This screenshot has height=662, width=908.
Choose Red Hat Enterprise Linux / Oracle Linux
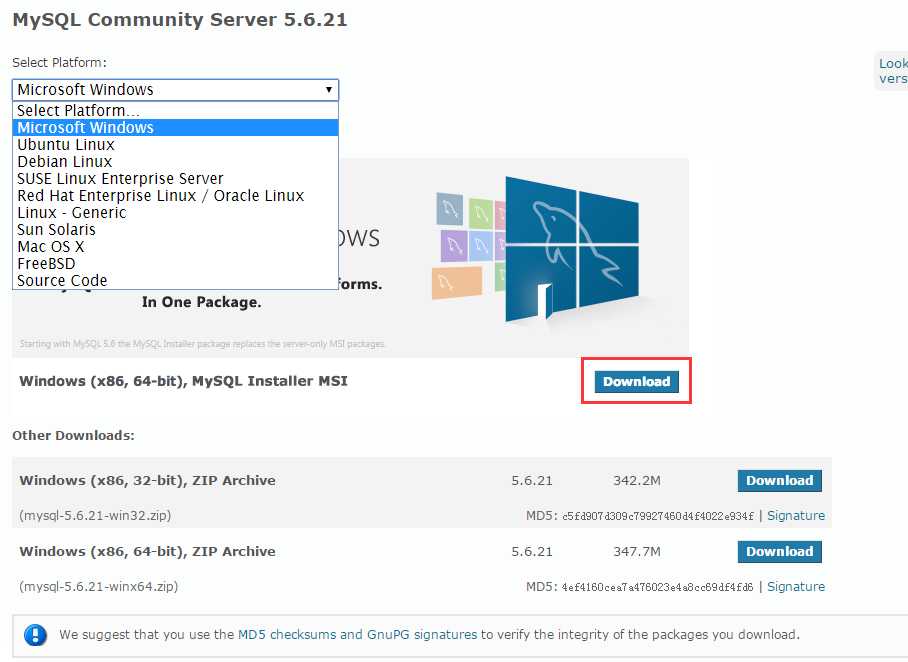pyautogui.click(x=175, y=196)
